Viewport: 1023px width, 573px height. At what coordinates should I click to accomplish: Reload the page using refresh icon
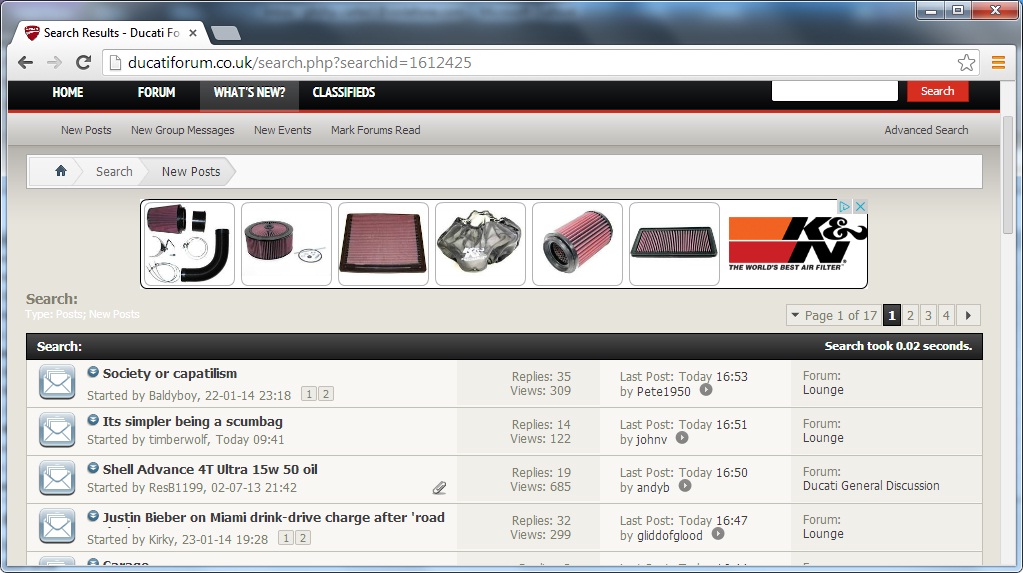click(x=84, y=63)
